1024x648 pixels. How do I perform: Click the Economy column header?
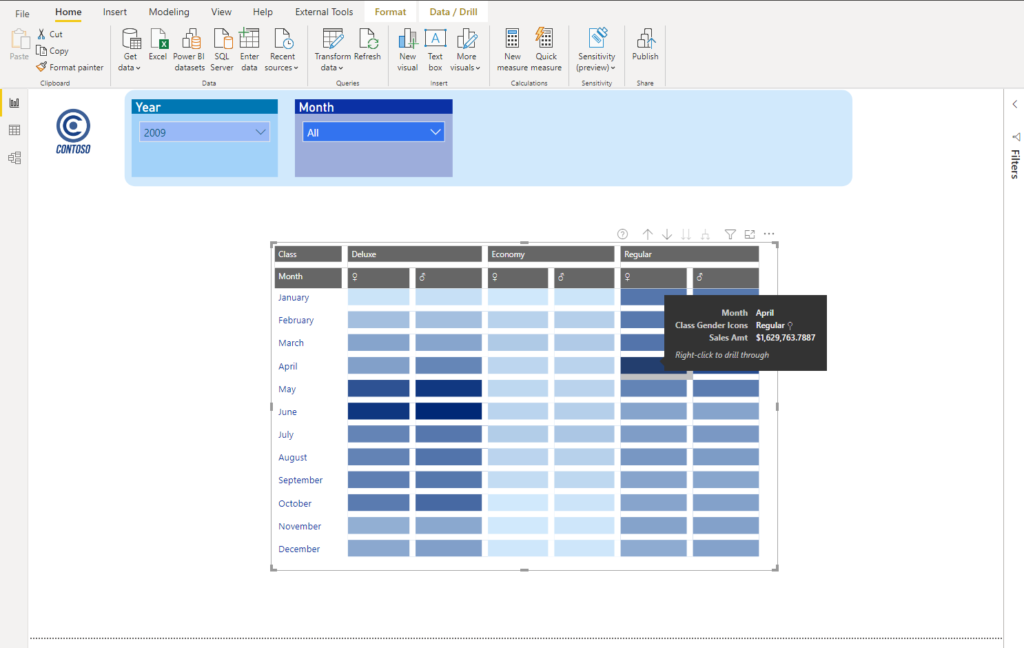(x=551, y=254)
